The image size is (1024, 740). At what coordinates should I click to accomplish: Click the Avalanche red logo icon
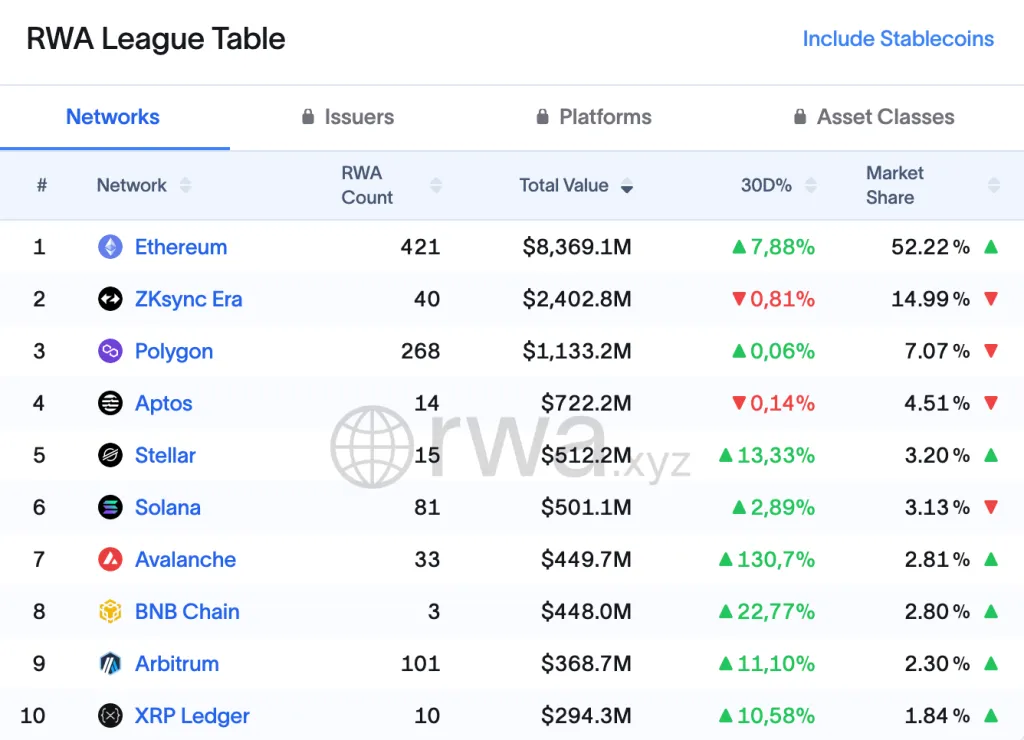point(110,560)
